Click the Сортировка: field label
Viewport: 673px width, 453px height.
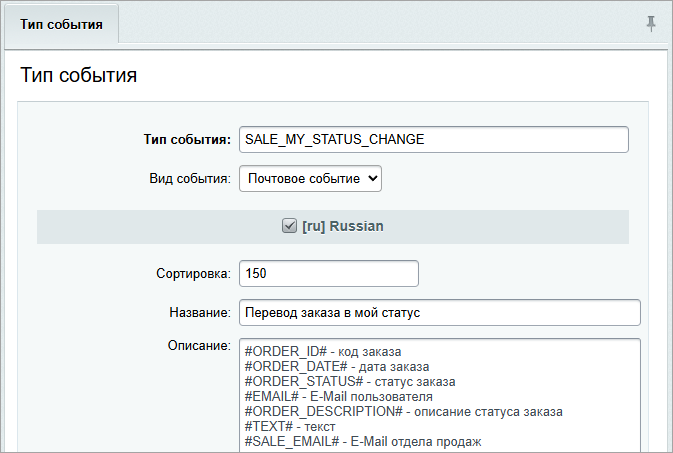[194, 273]
